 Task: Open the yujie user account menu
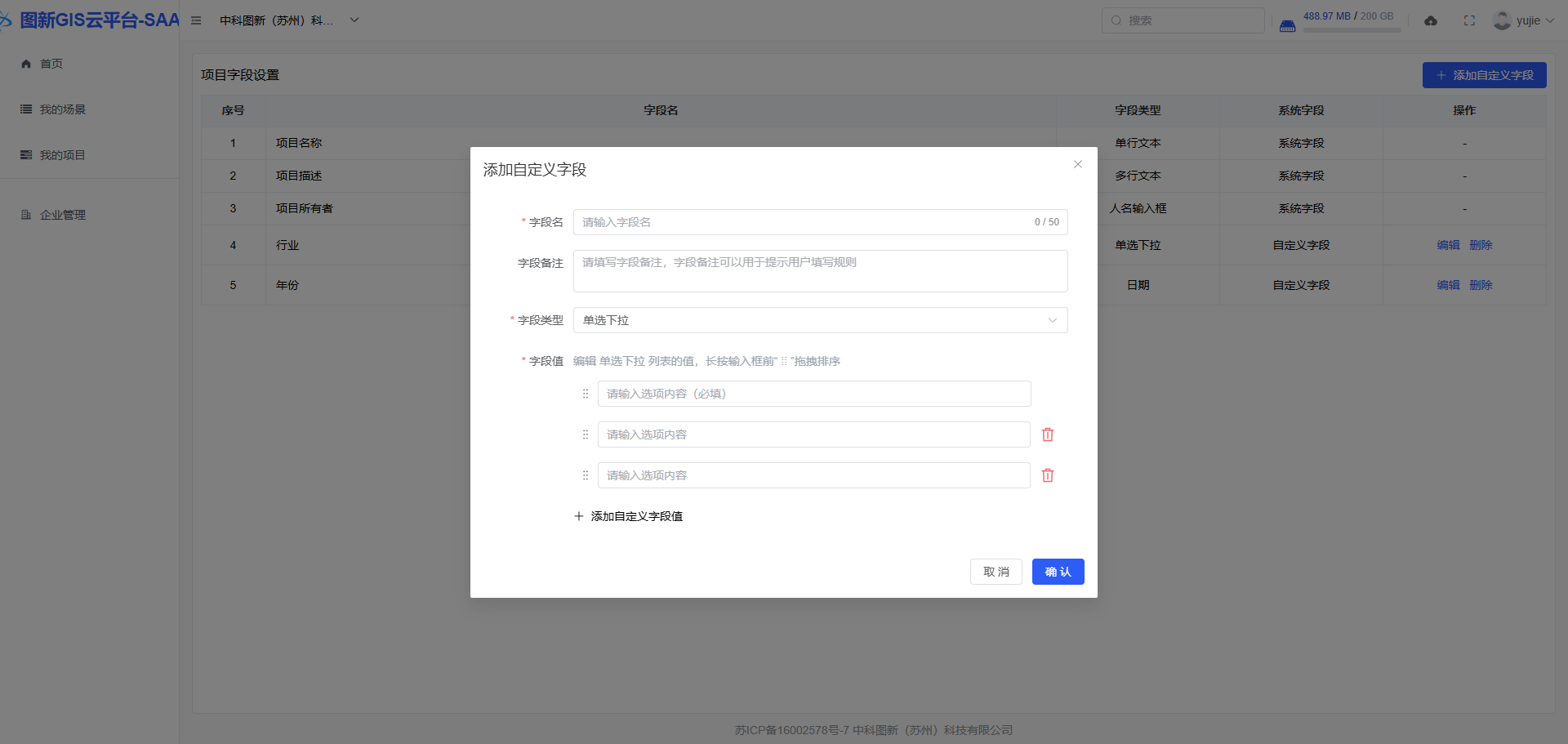click(1523, 20)
